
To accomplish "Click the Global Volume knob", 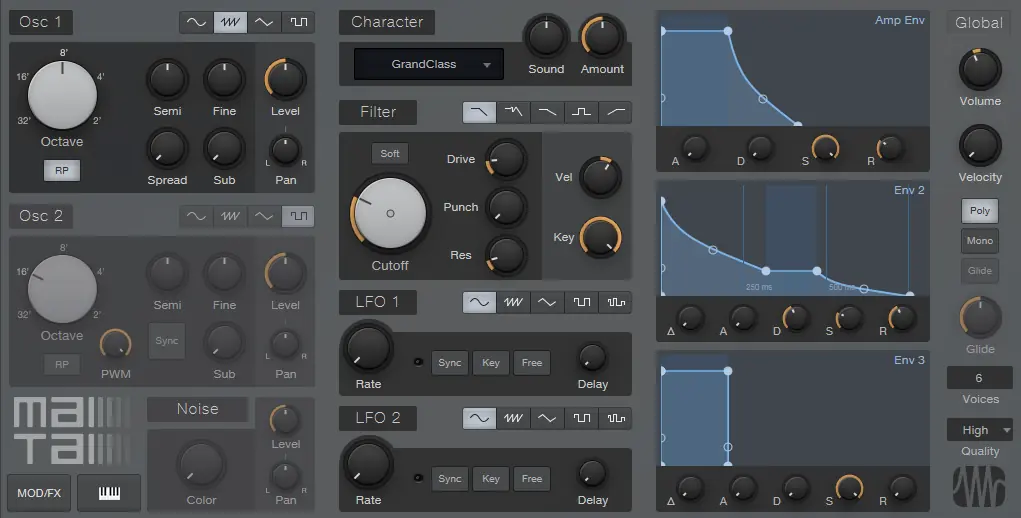I will [x=980, y=70].
